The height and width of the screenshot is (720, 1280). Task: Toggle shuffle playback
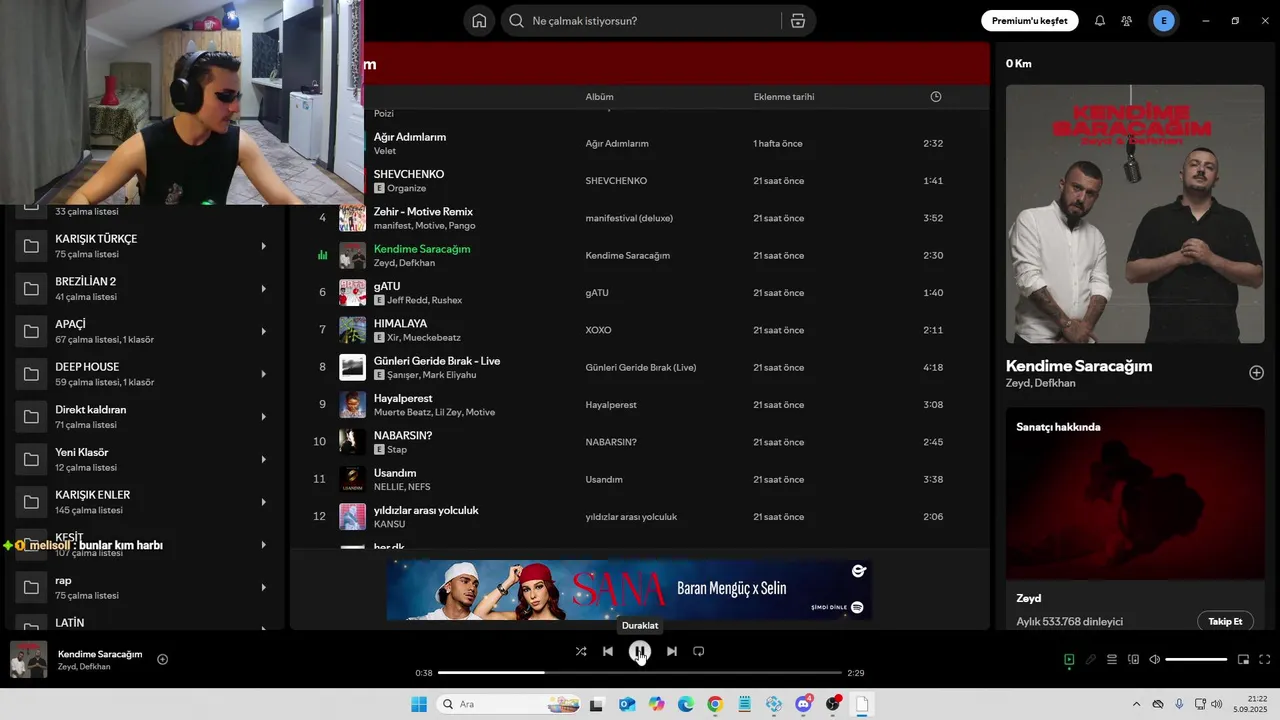point(581,651)
